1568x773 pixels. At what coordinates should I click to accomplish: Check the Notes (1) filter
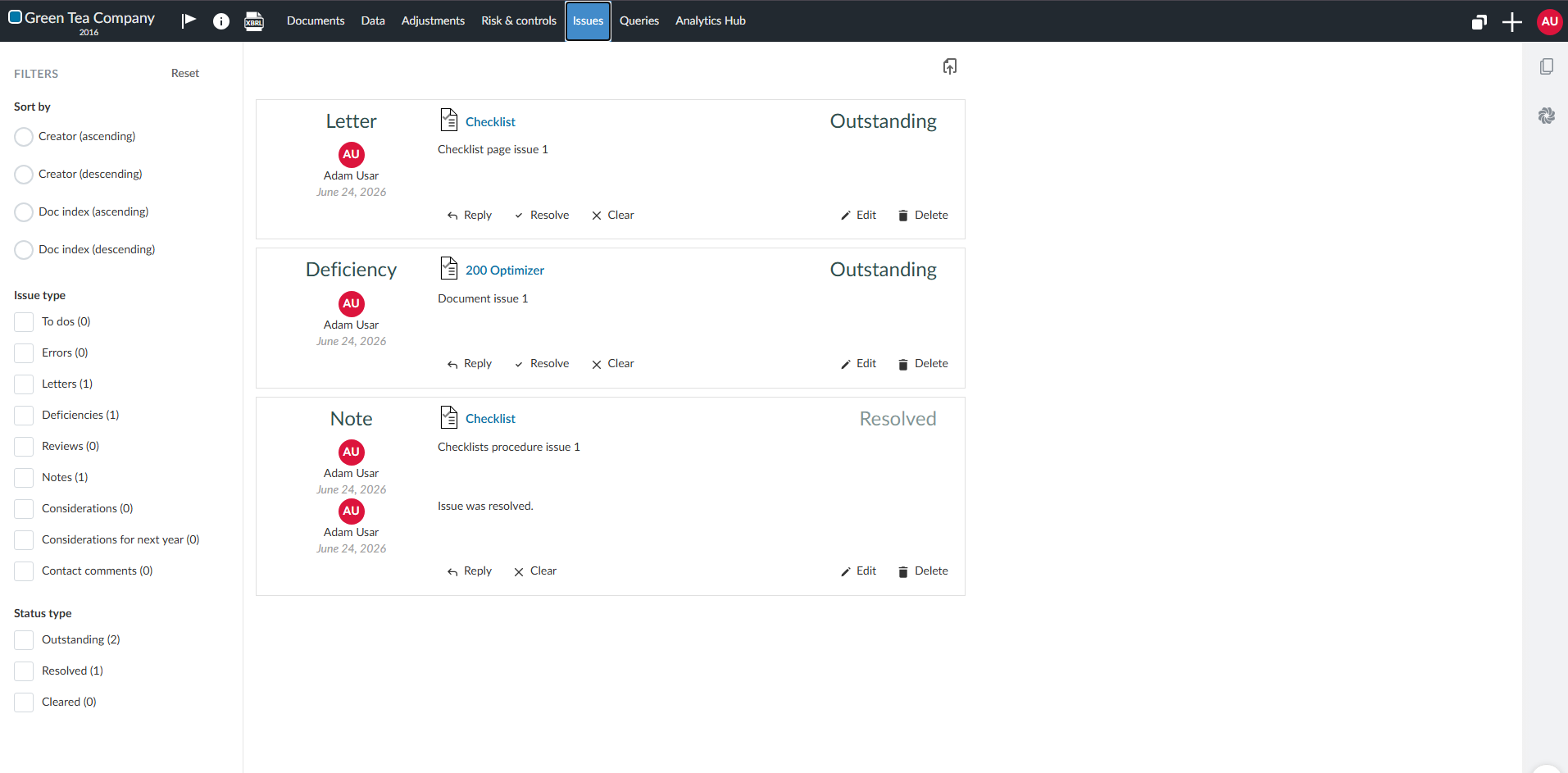pos(24,478)
